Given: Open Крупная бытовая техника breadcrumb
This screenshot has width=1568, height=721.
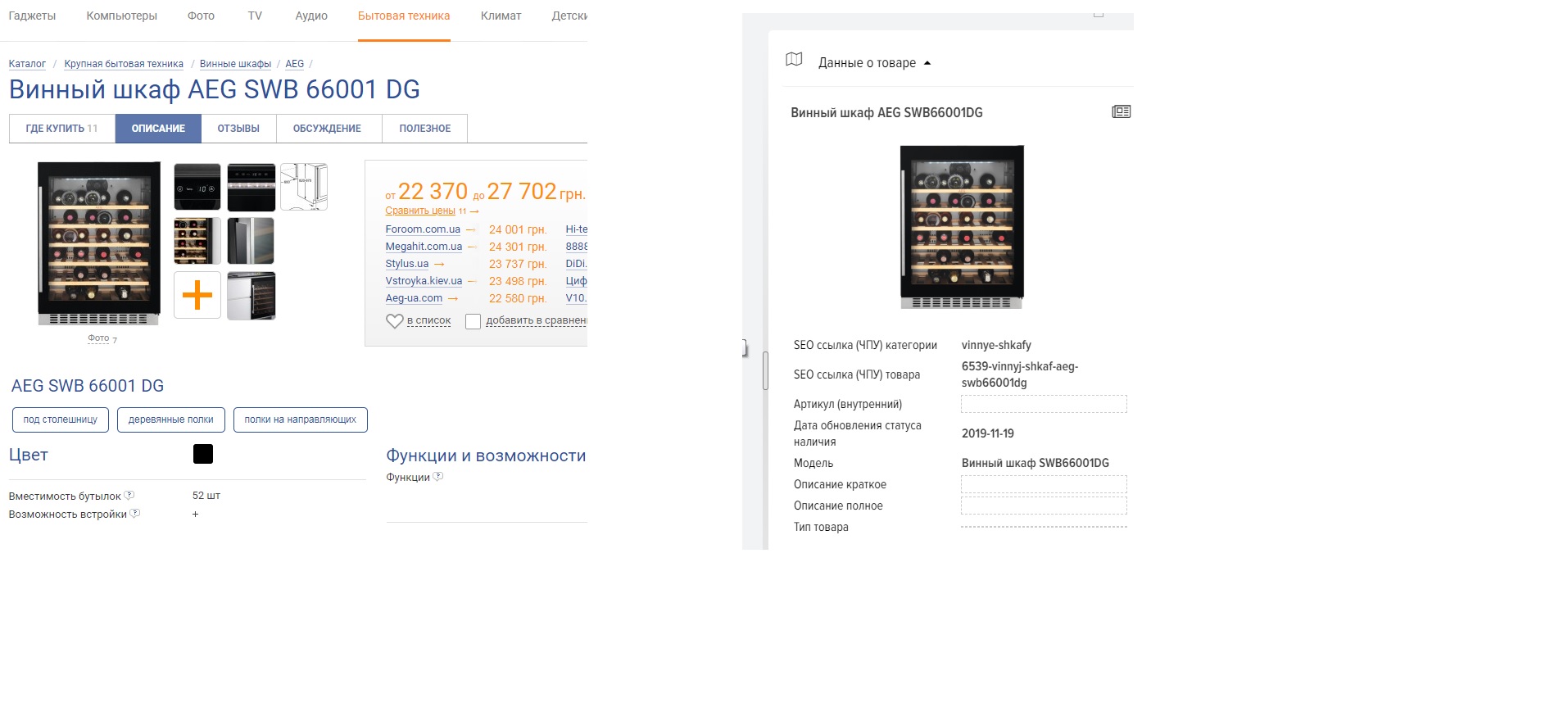Looking at the screenshot, I should tap(124, 64).
